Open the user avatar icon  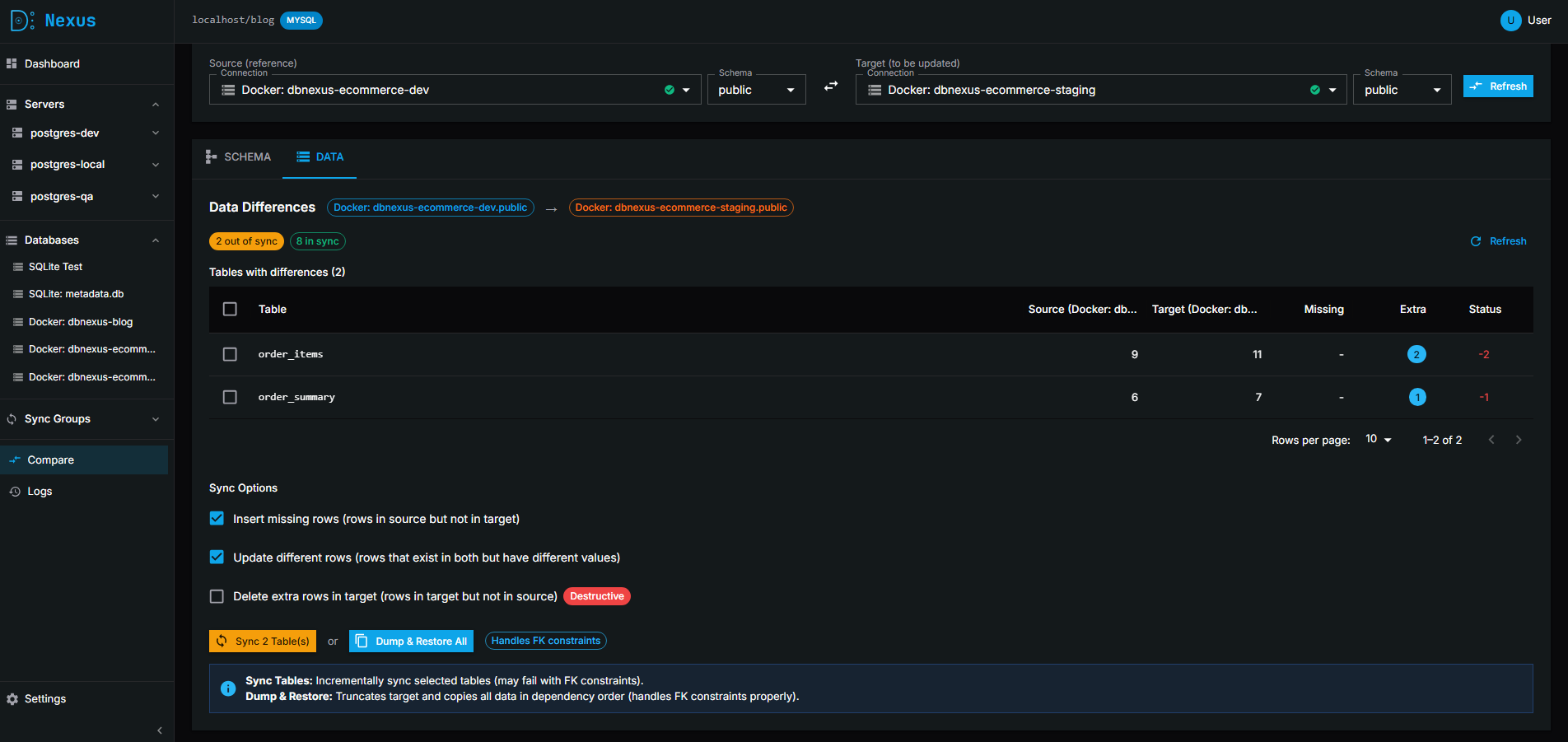[x=1510, y=21]
